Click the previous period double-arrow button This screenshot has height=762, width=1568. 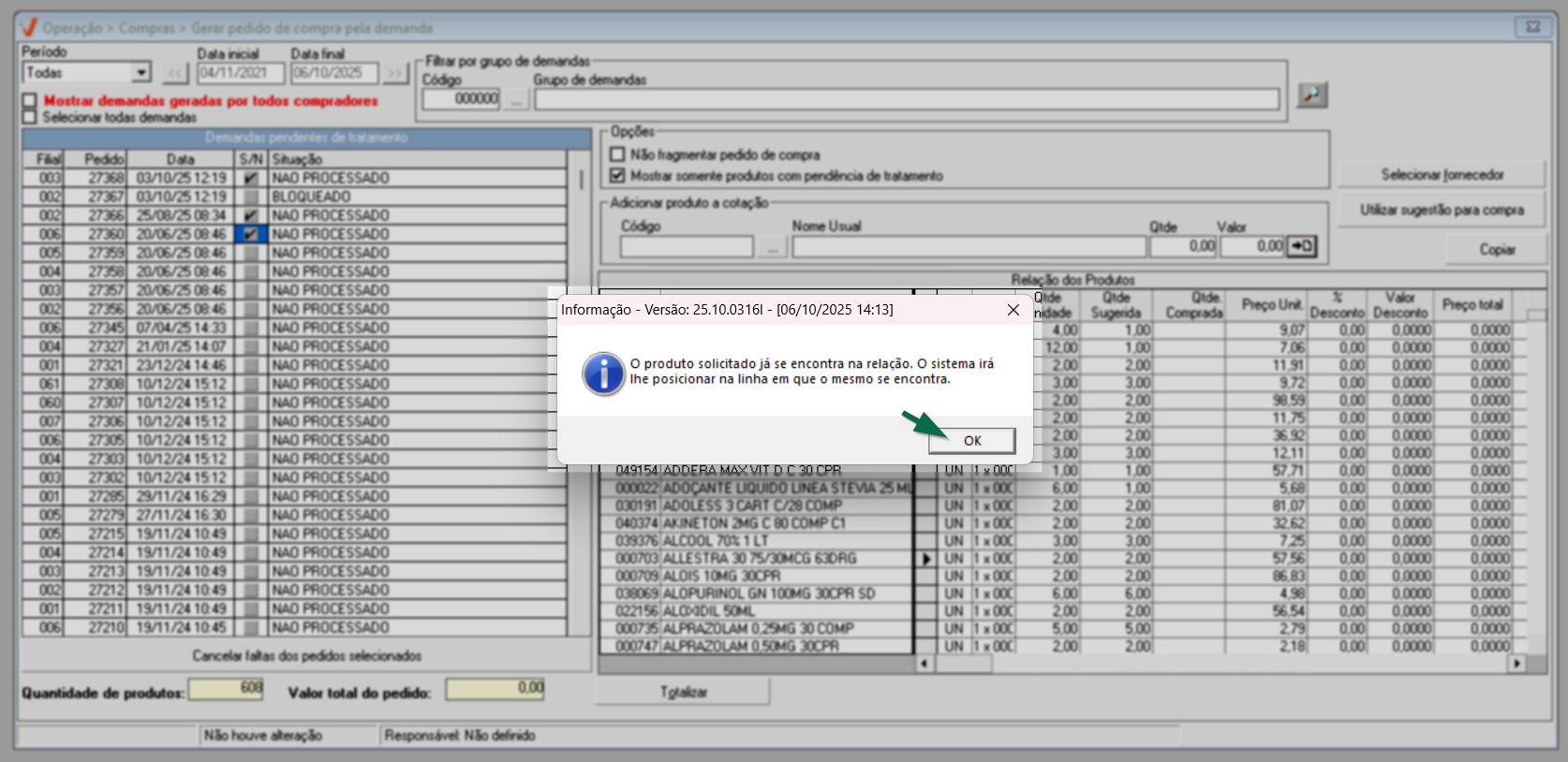[x=175, y=73]
